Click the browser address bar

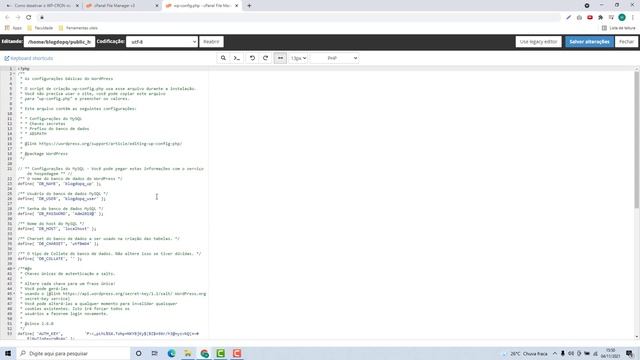click(300, 17)
